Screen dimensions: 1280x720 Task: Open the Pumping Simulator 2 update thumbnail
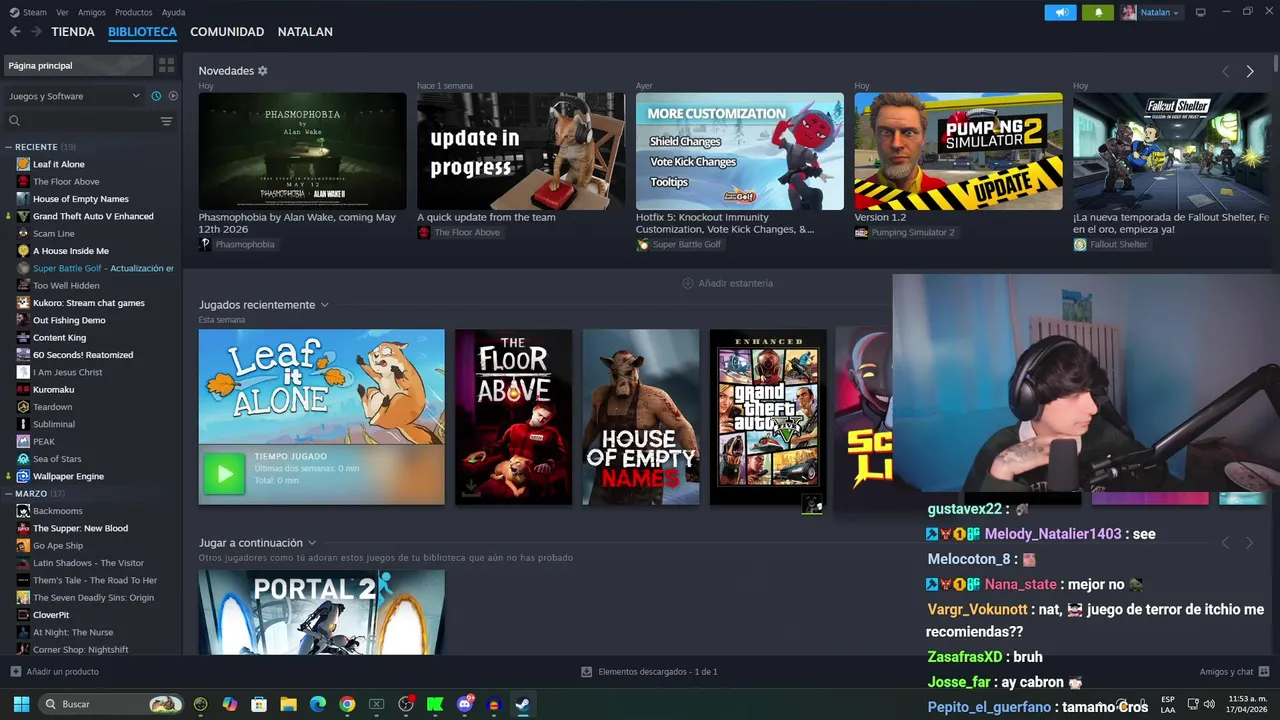tap(958, 151)
